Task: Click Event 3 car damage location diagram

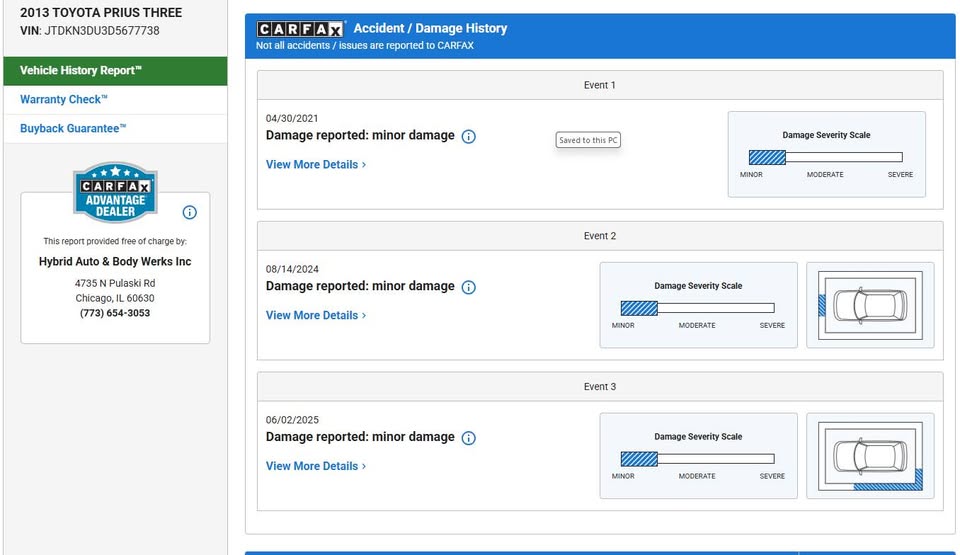Action: (870, 456)
